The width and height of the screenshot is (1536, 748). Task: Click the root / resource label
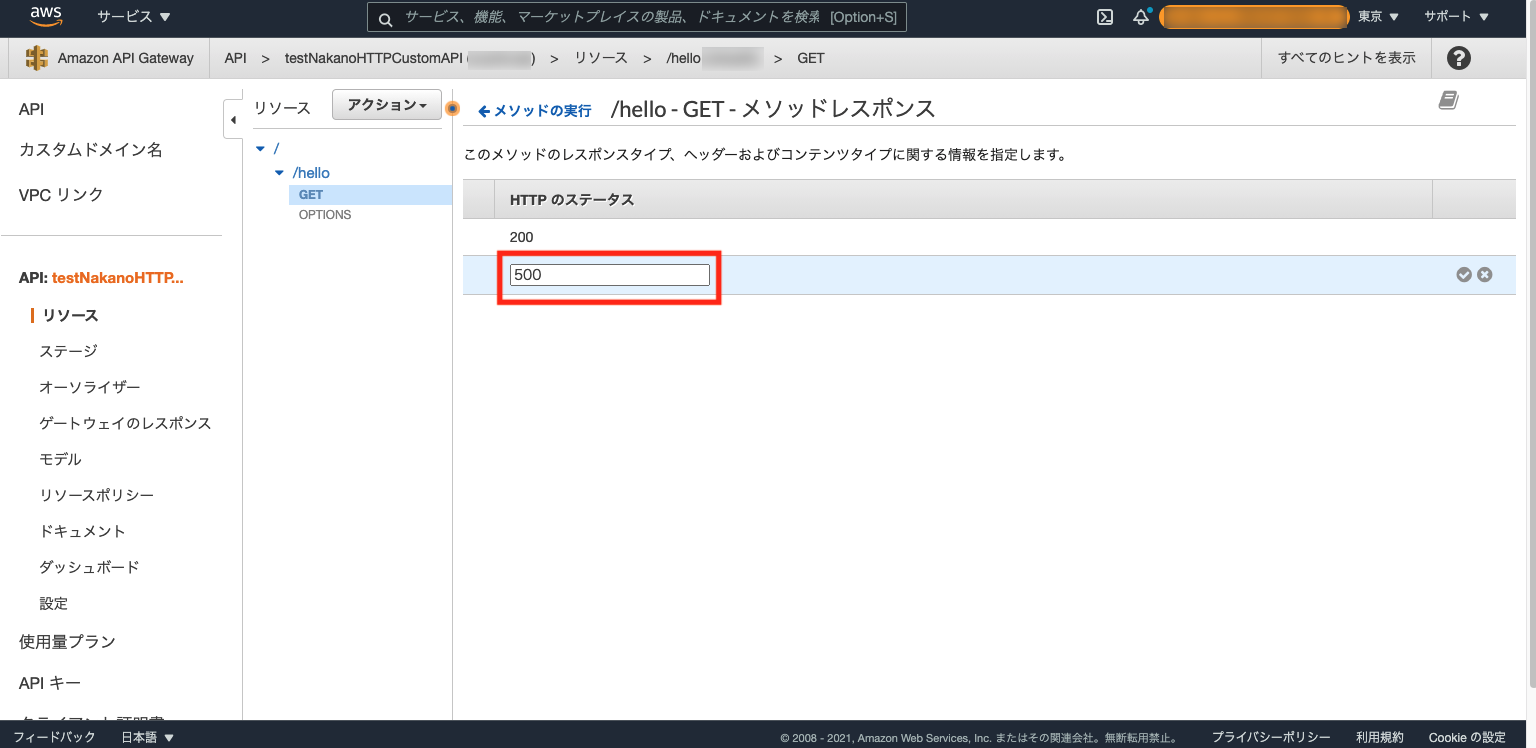(276, 148)
